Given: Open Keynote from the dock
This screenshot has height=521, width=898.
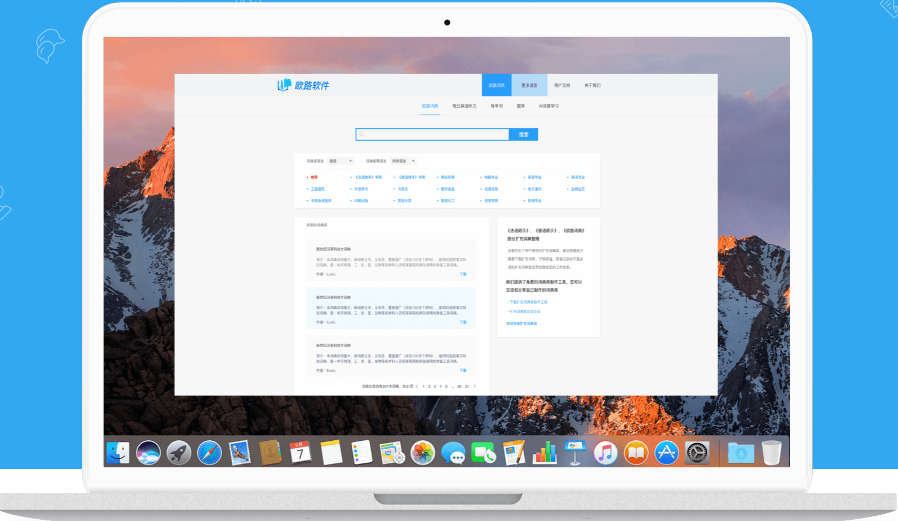Looking at the screenshot, I should point(575,452).
